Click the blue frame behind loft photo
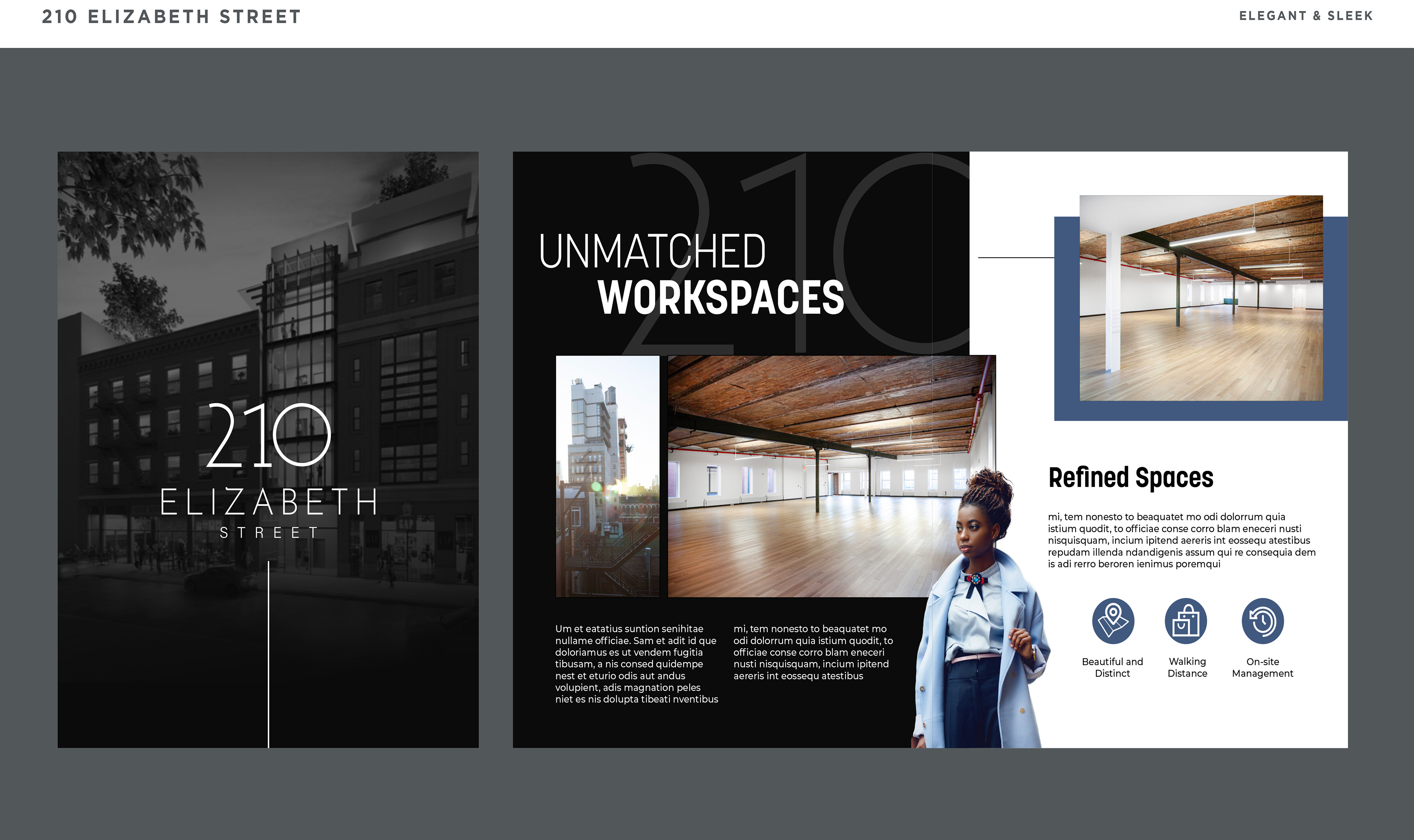The image size is (1414, 840). [1066, 340]
